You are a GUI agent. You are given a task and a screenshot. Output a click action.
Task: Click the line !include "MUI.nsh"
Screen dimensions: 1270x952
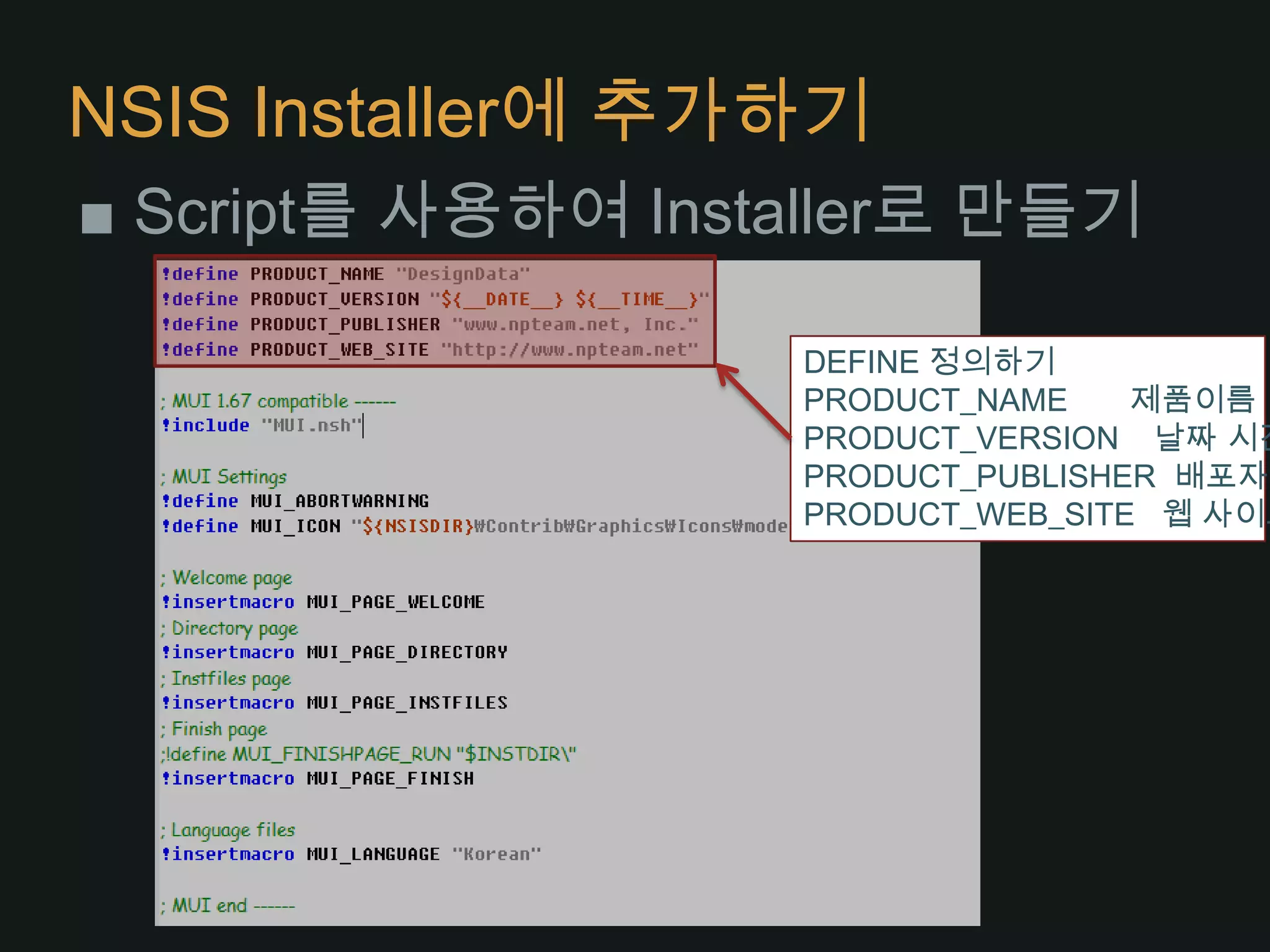262,426
